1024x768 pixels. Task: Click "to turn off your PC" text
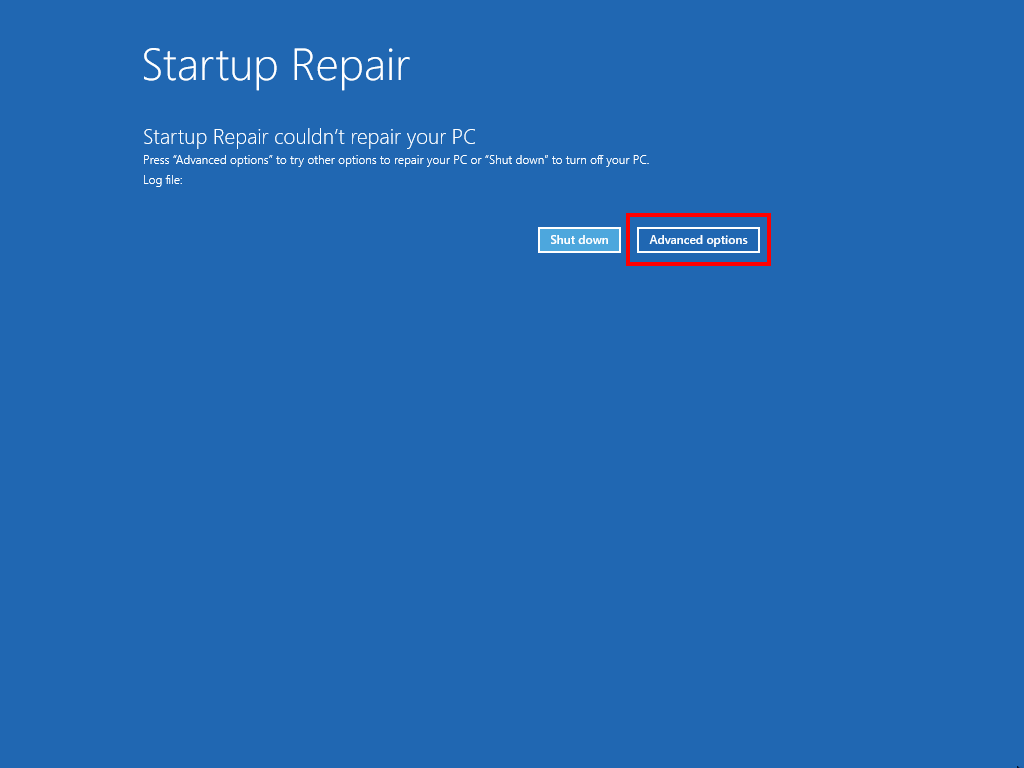click(601, 160)
